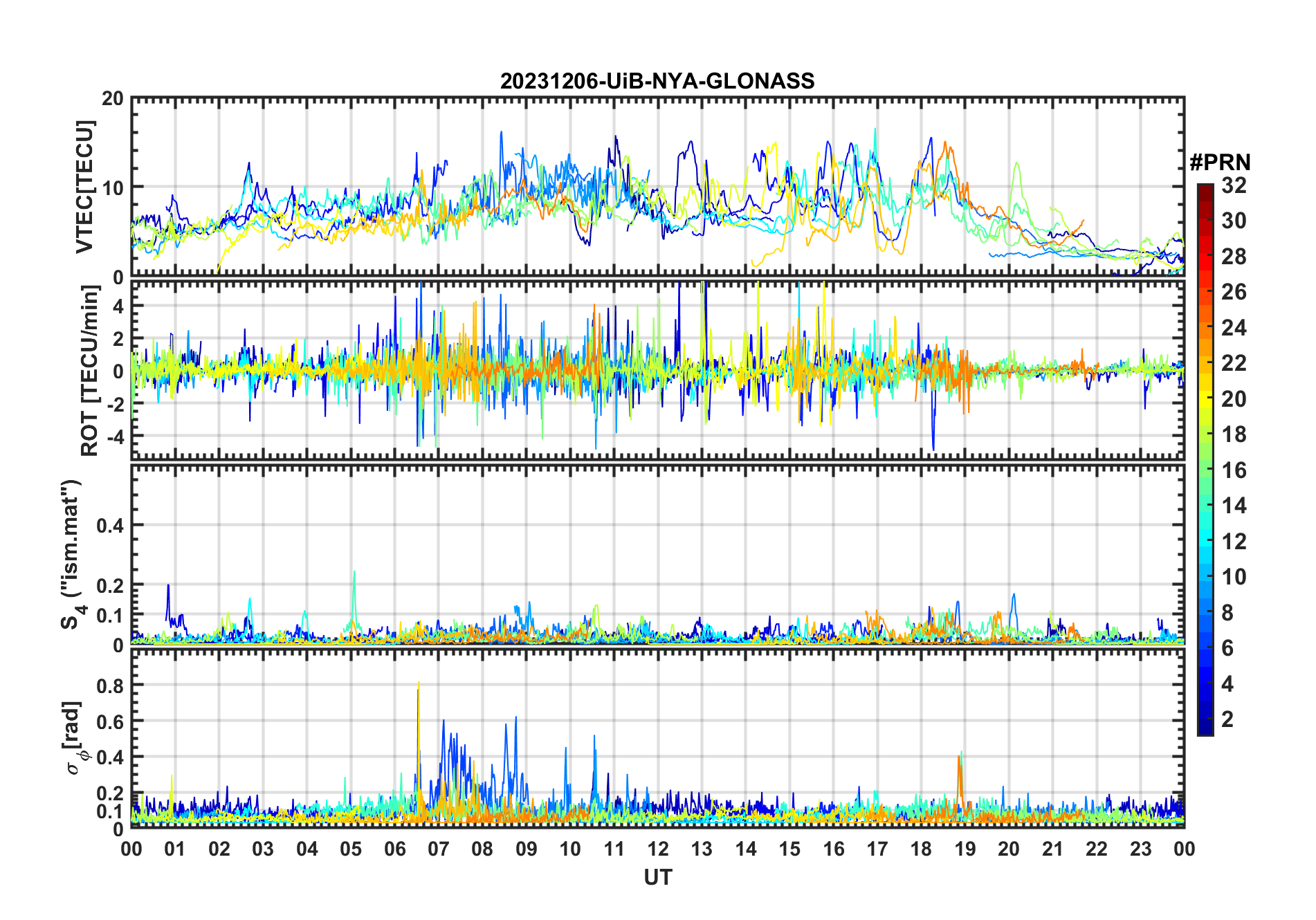Screen dimensions: 1316x920
Task: Click the sigma phi tick label 0.6
Action: coord(110,721)
